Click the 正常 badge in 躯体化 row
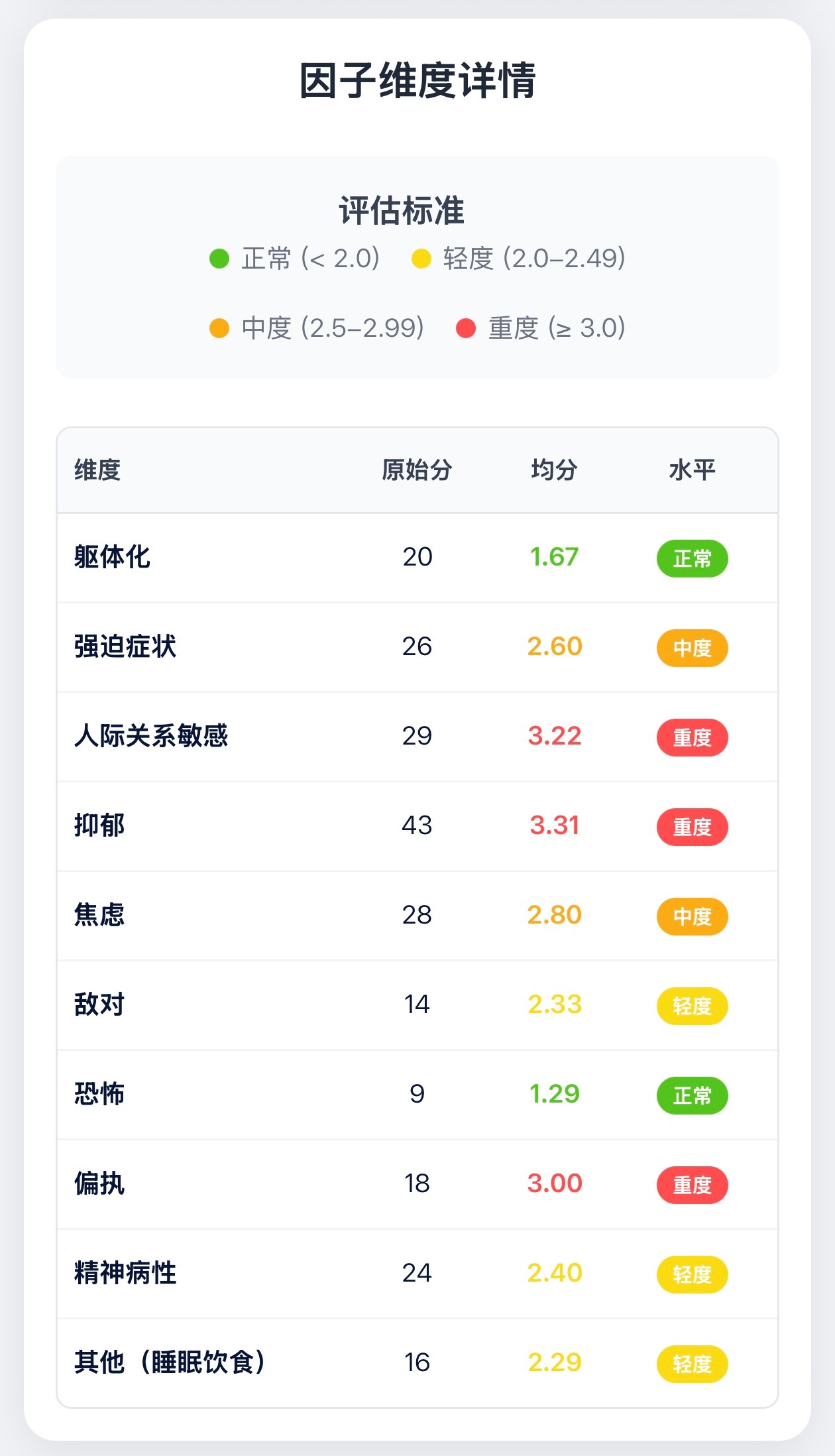 [692, 558]
